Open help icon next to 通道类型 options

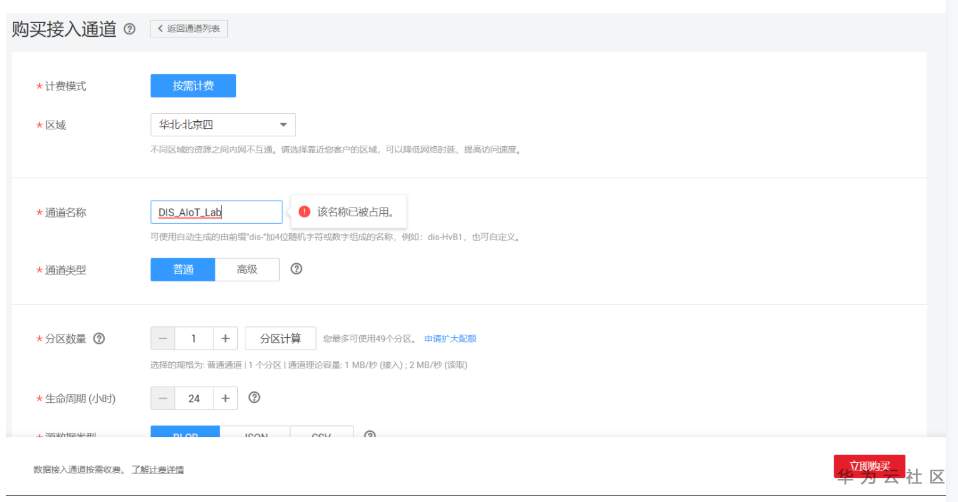pos(296,269)
